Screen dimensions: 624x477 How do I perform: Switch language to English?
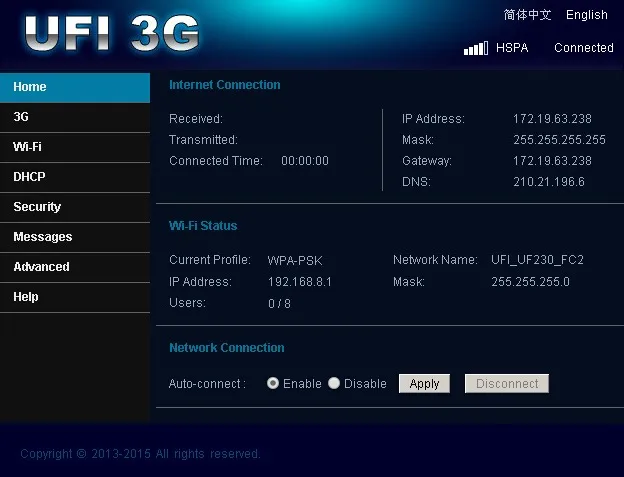coord(587,15)
